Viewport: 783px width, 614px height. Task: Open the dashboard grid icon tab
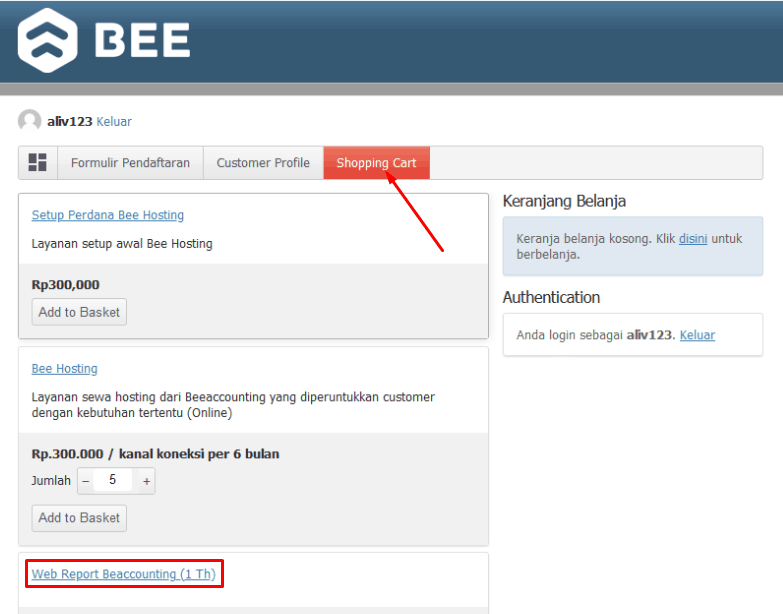pyautogui.click(x=38, y=163)
